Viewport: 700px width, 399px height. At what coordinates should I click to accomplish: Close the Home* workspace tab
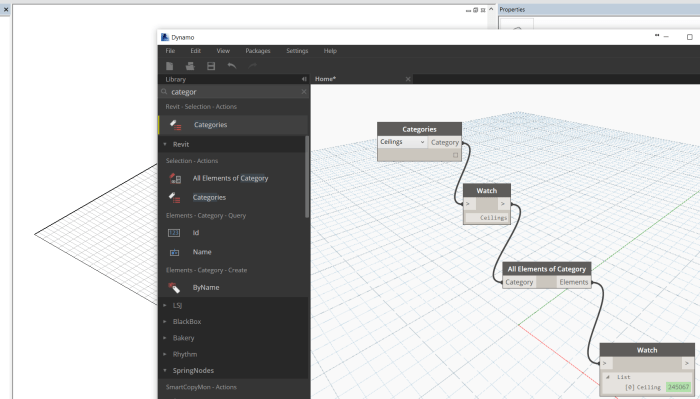pos(408,79)
